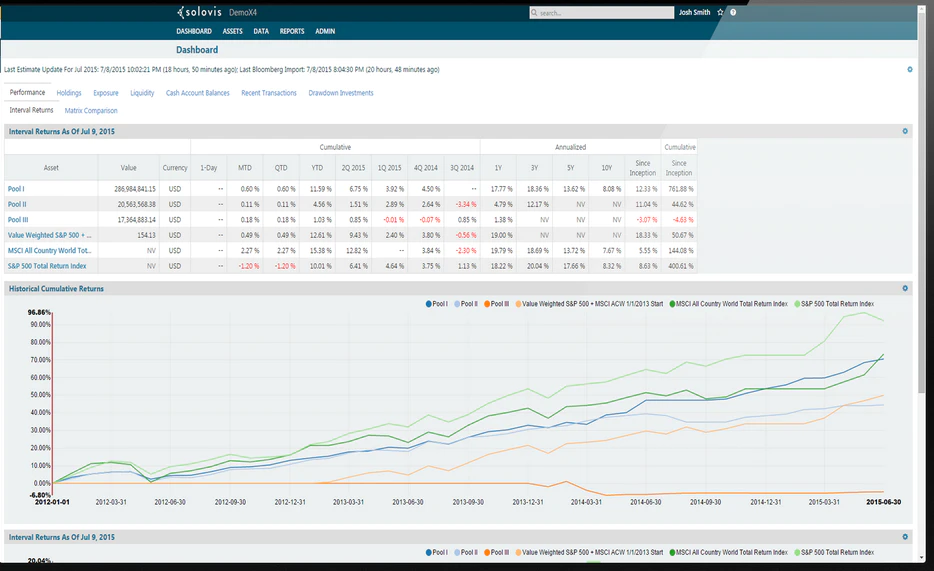Toggle Pool I series in the chart legend
Image resolution: width=934 pixels, height=571 pixels.
(x=436, y=304)
